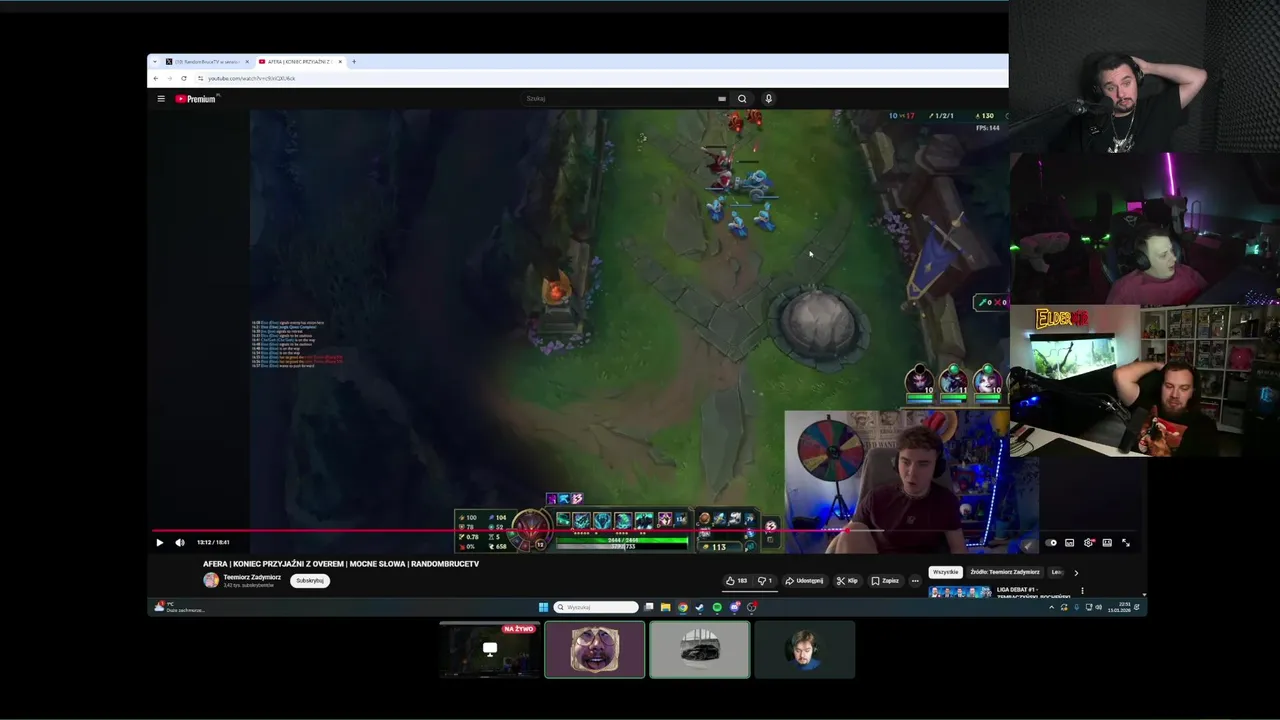Image resolution: width=1280 pixels, height=720 pixels.
Task: Open Teemiorz Zadymiorz channel name link
Action: click(252, 577)
